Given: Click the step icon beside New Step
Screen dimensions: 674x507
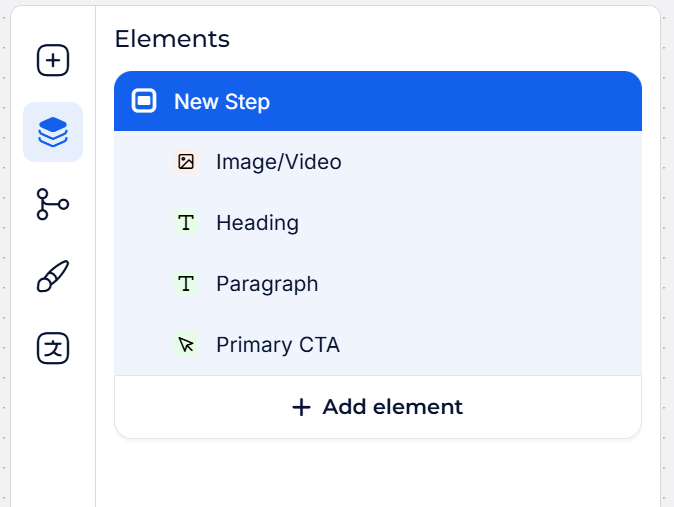Looking at the screenshot, I should [145, 101].
